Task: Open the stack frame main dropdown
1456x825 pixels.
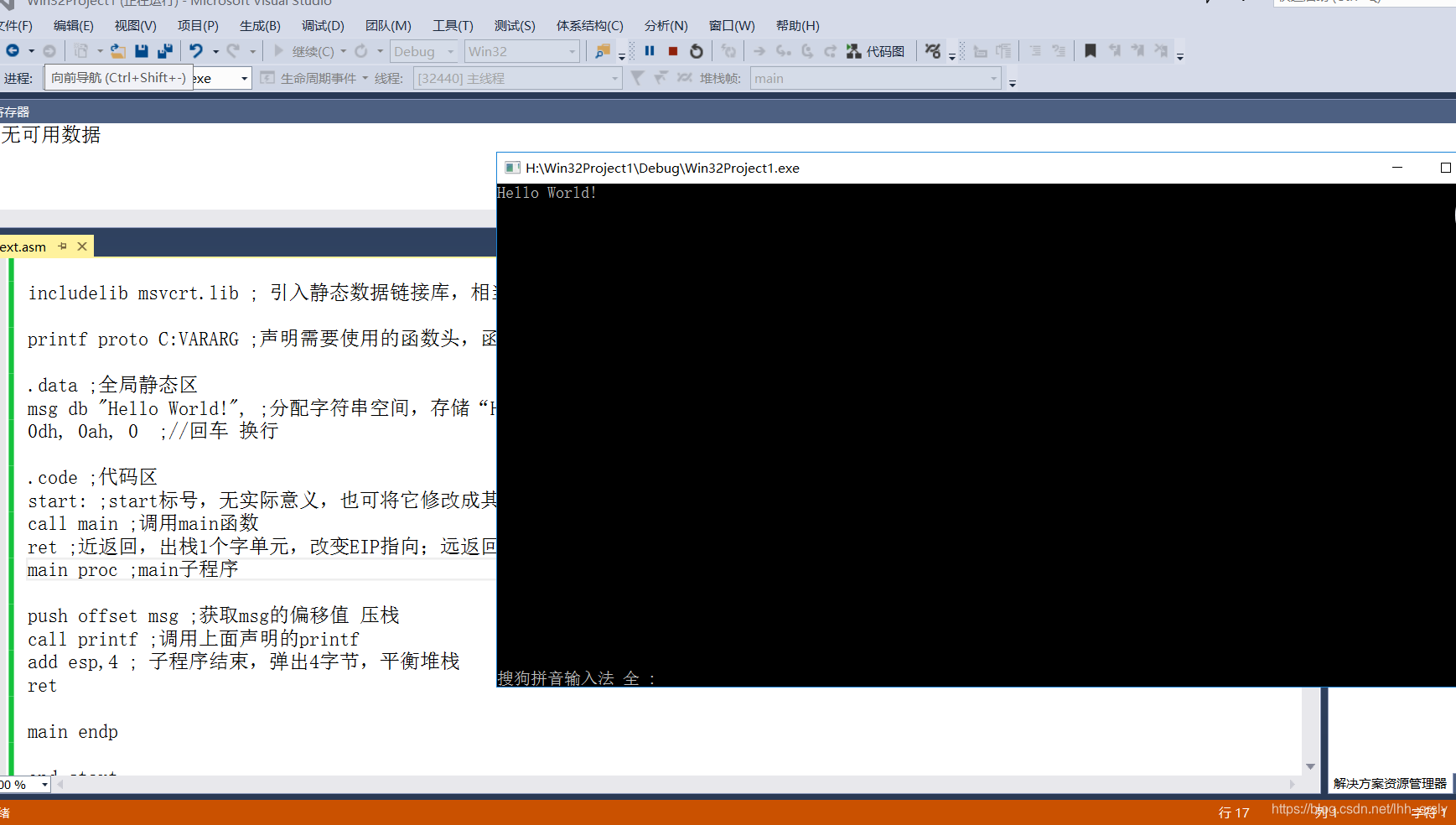Action: (x=875, y=79)
